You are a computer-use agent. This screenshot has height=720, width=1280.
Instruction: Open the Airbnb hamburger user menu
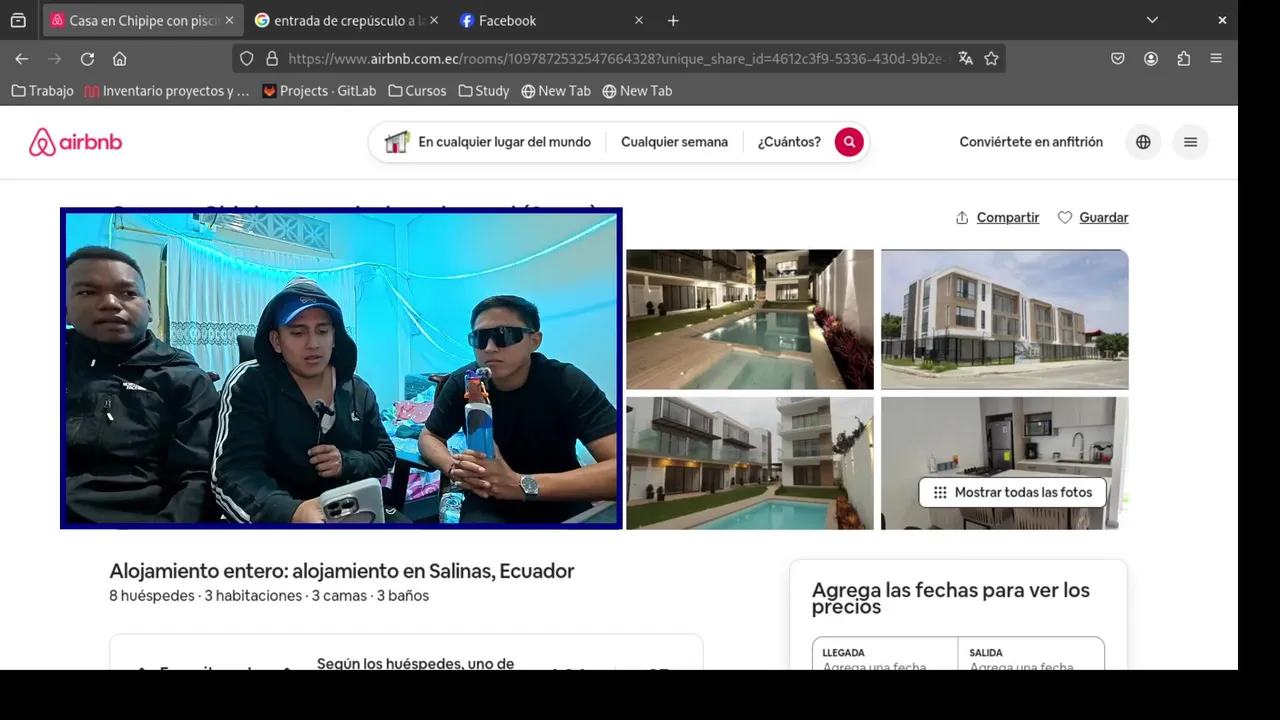point(1190,142)
